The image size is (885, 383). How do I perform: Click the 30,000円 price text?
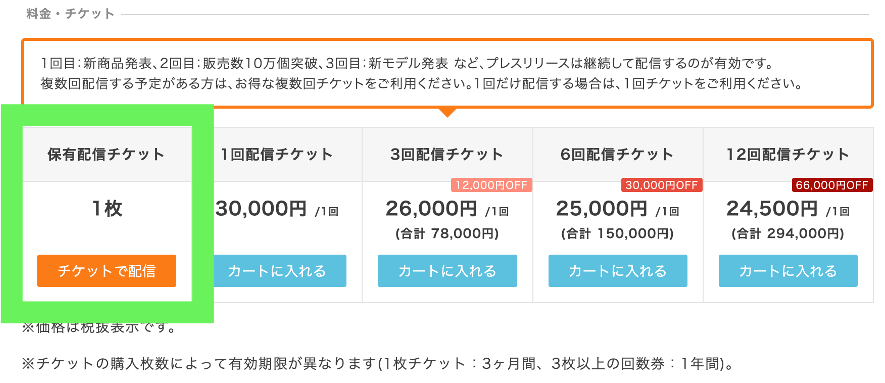[x=261, y=209]
